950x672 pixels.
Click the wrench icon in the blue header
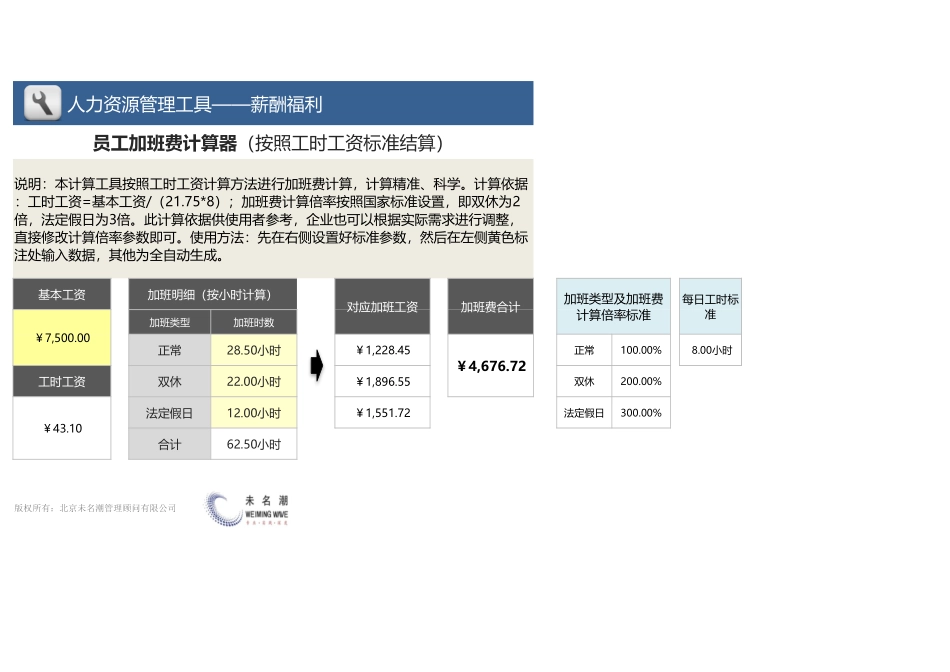click(x=41, y=103)
